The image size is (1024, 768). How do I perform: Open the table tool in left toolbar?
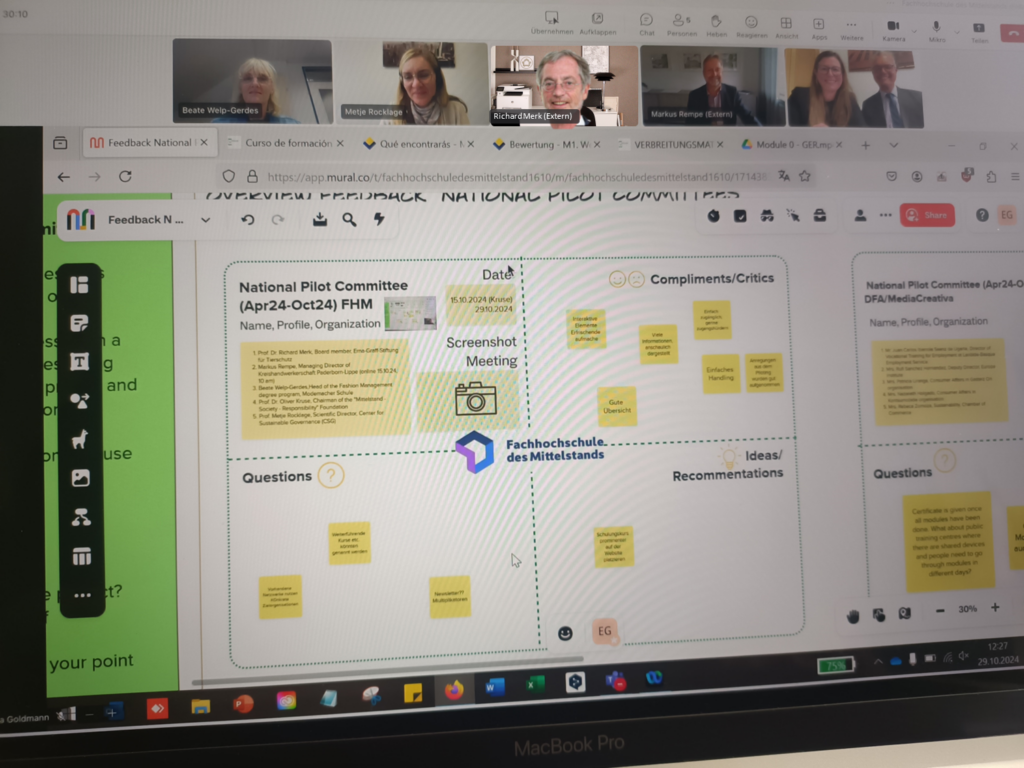pos(81,556)
